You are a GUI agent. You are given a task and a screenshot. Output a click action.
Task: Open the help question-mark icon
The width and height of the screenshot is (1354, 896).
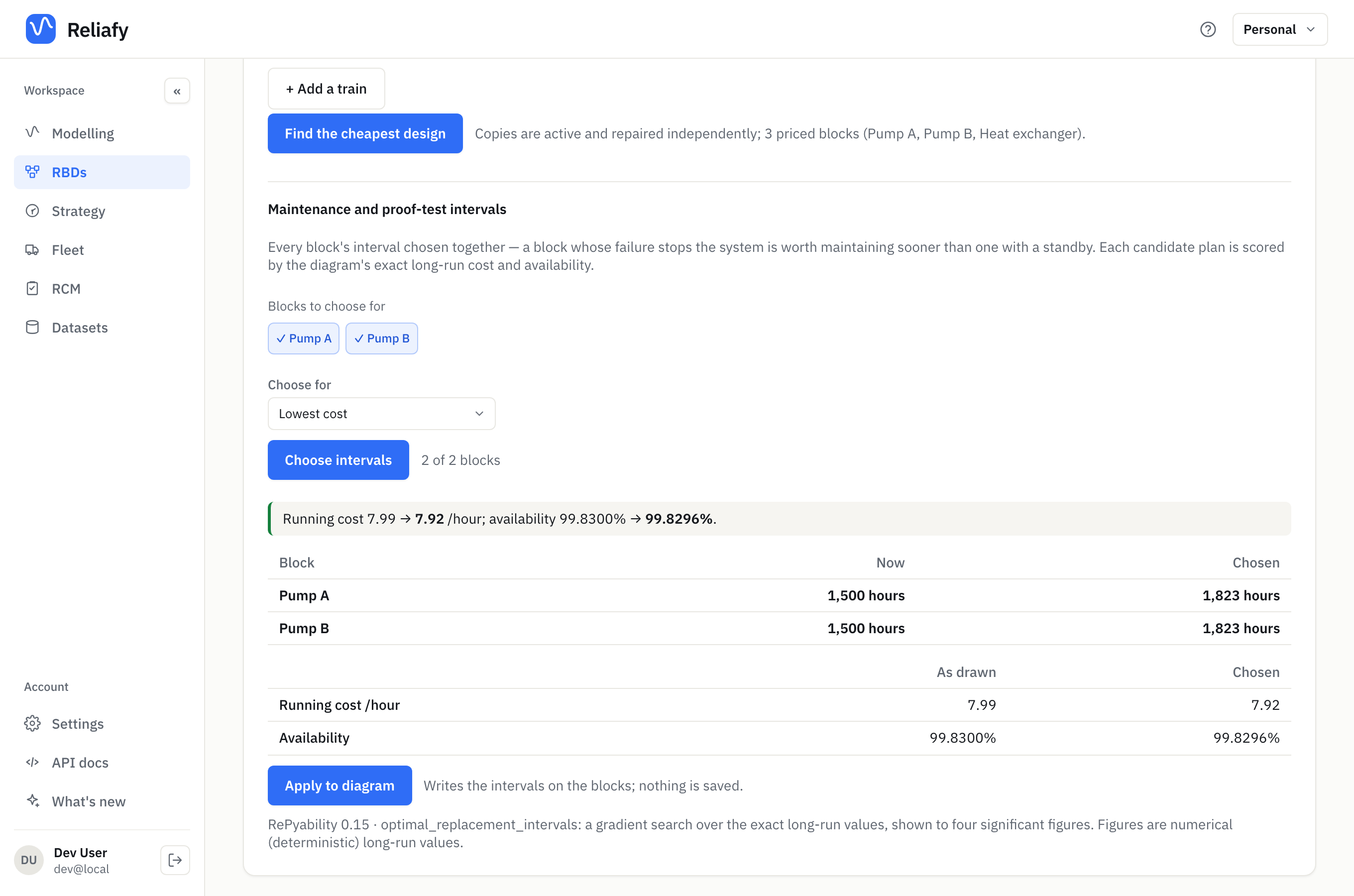(x=1208, y=29)
